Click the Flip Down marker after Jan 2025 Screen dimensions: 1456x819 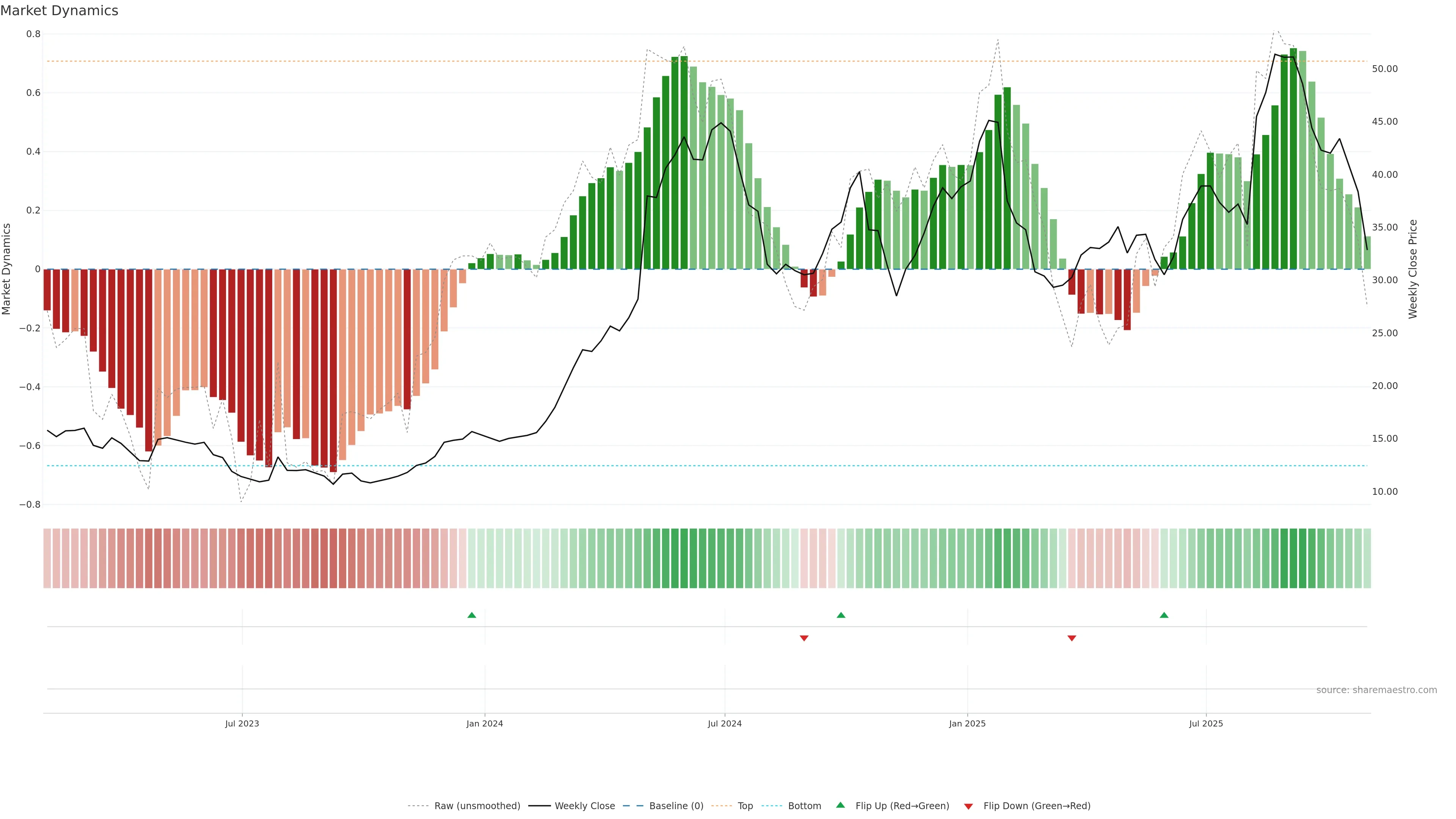(x=1072, y=638)
